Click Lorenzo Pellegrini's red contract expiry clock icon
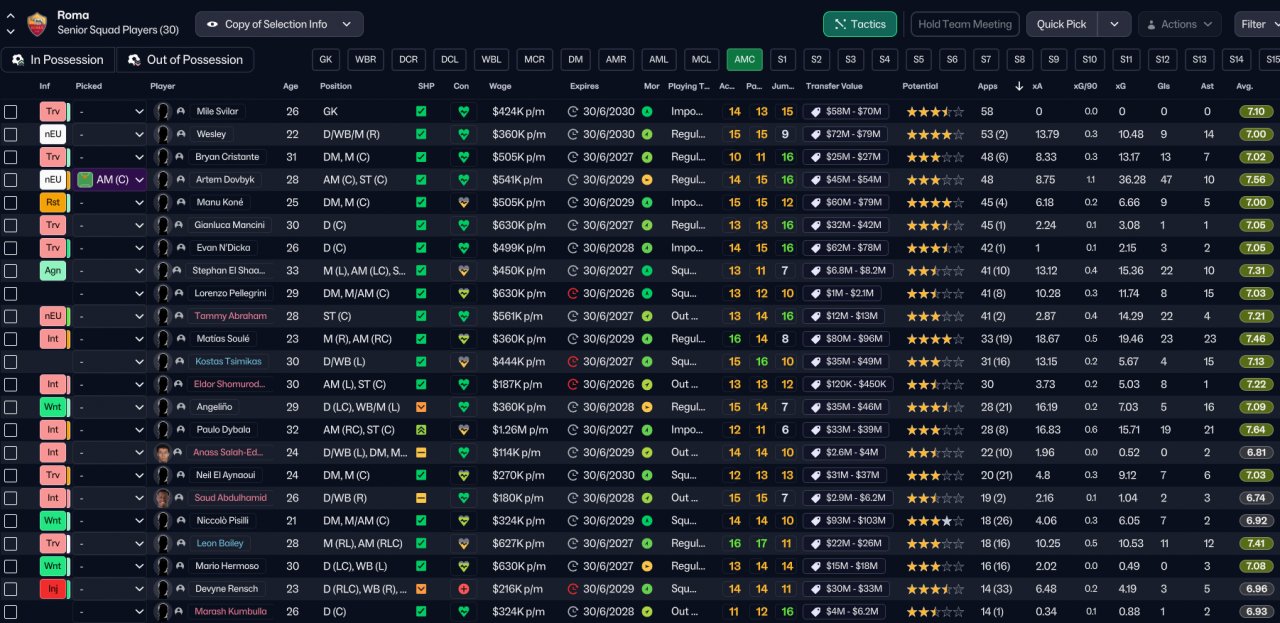 tap(573, 294)
